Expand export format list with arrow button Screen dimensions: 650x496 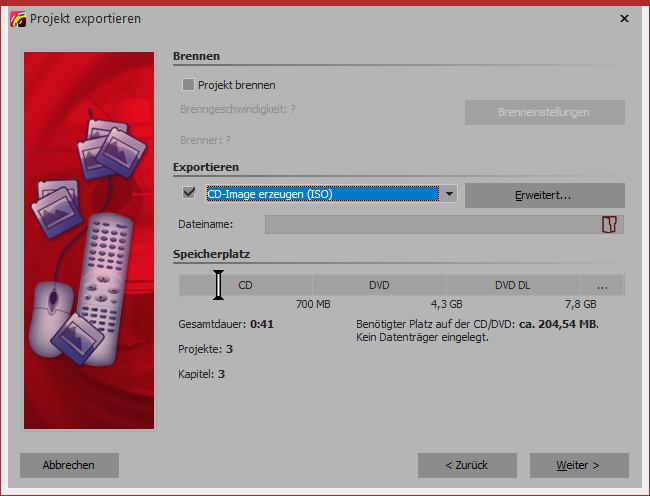(450, 194)
